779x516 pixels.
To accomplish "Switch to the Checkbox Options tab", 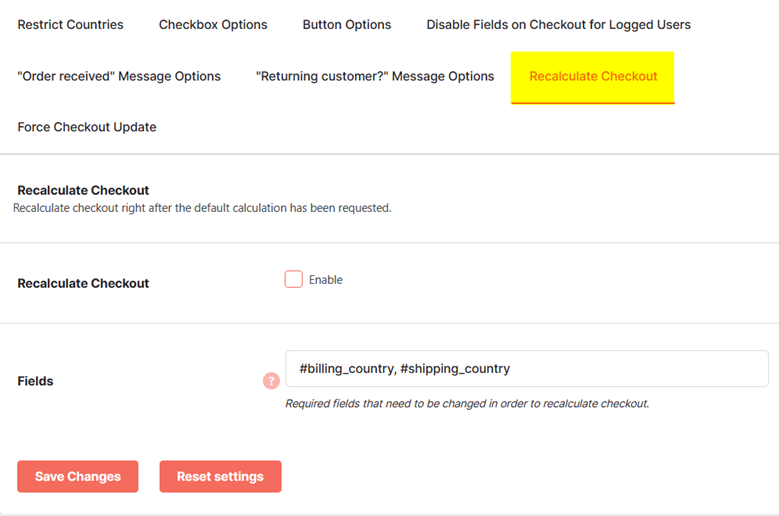I will tap(213, 24).
